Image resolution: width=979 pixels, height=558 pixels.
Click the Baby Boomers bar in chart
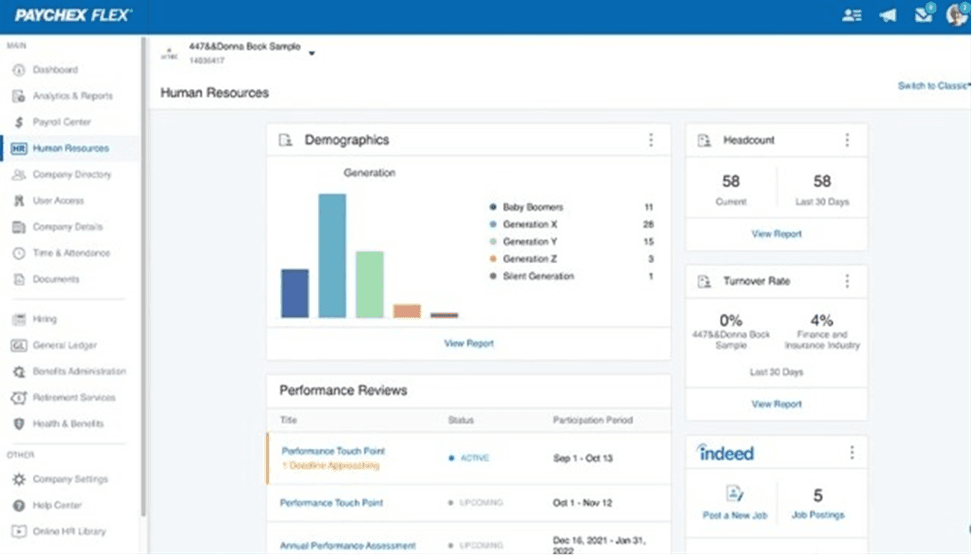(295, 294)
